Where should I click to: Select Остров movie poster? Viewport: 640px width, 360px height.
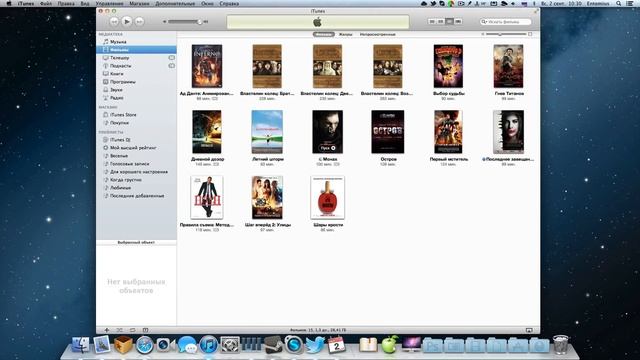click(x=388, y=132)
